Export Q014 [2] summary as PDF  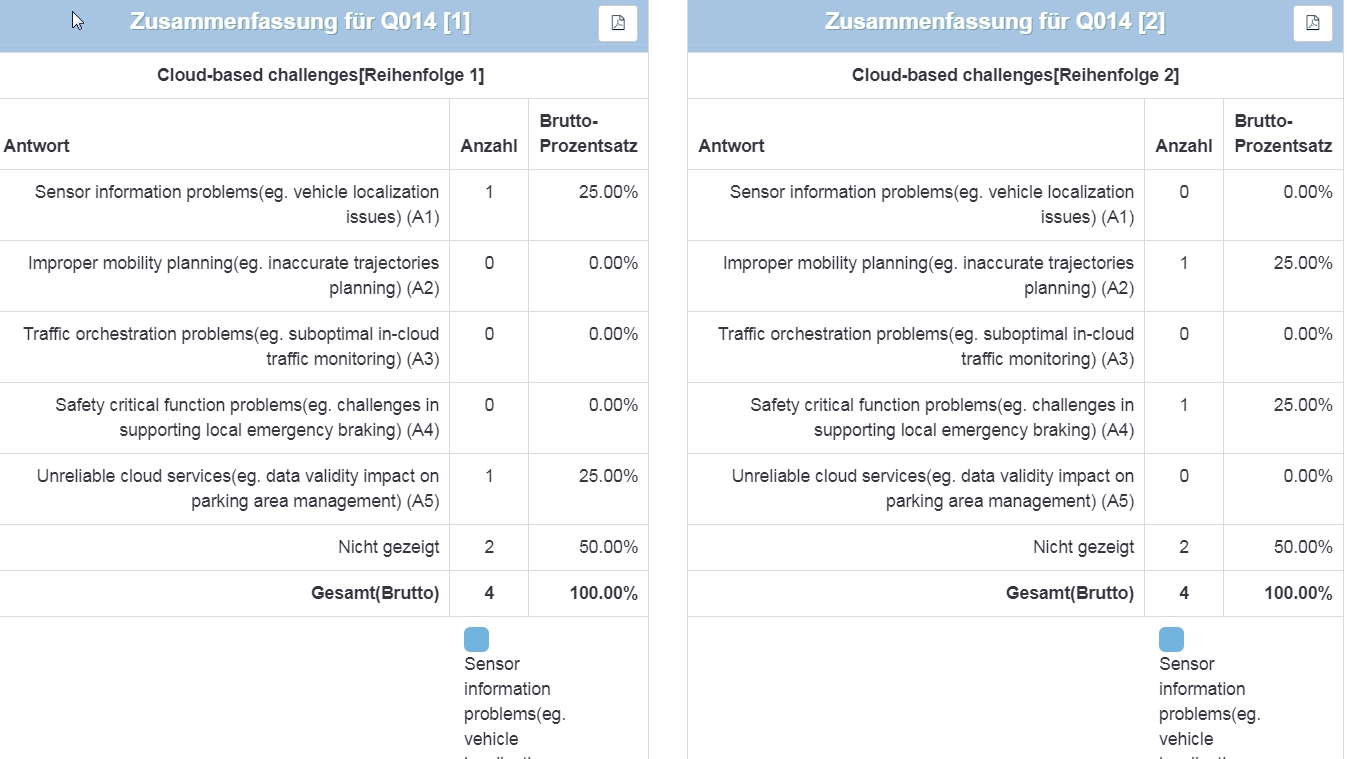(1312, 23)
